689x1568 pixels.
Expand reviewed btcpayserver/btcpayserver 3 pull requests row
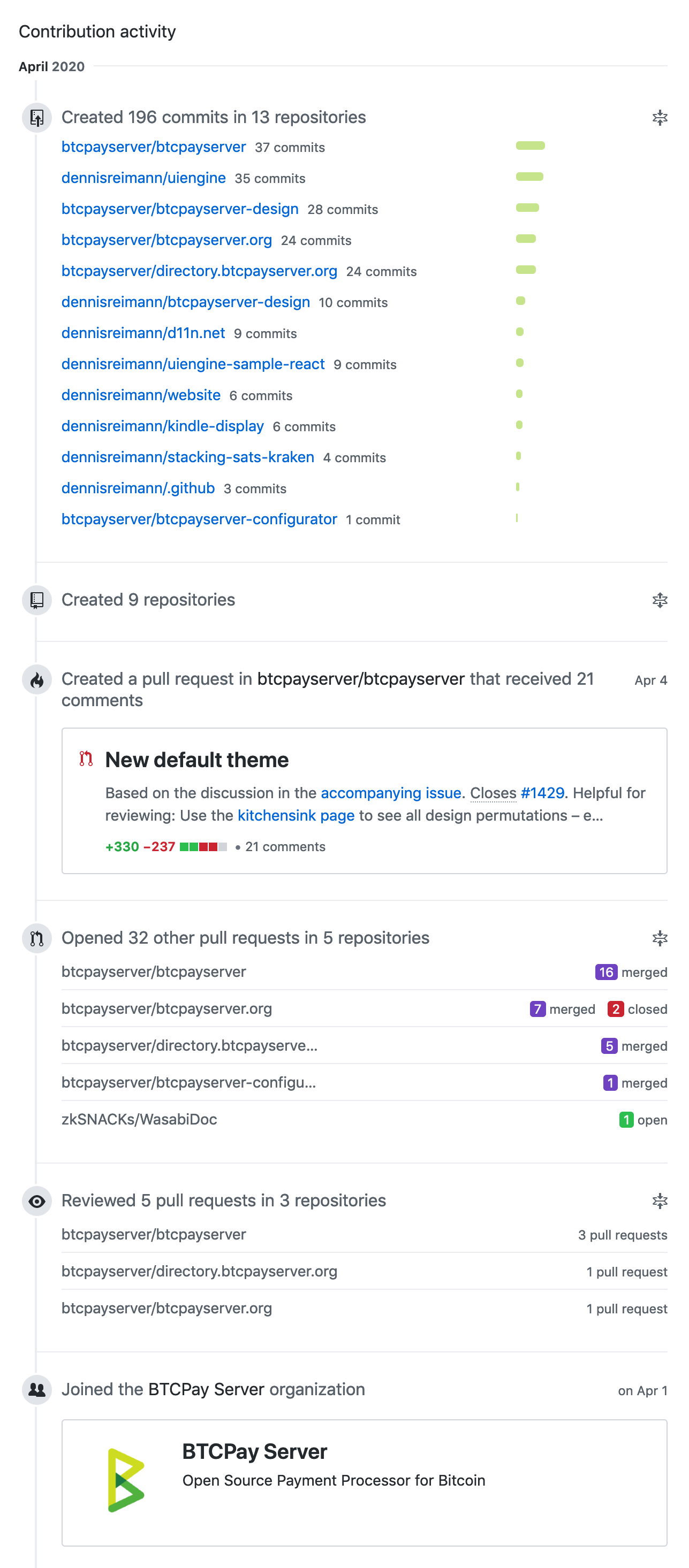click(x=364, y=1235)
